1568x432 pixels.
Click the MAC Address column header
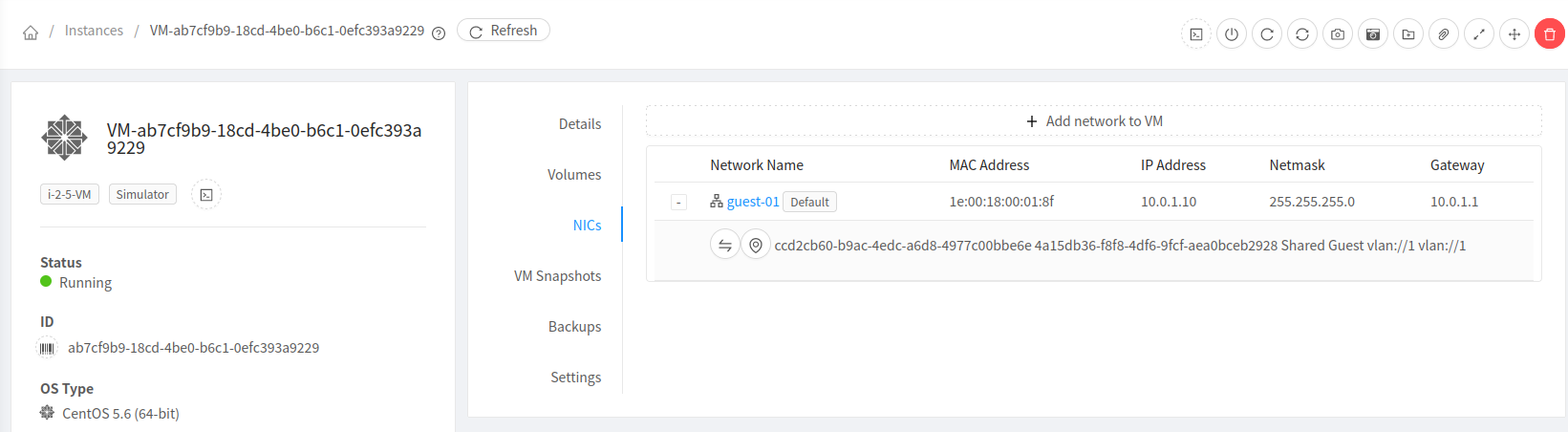[989, 165]
